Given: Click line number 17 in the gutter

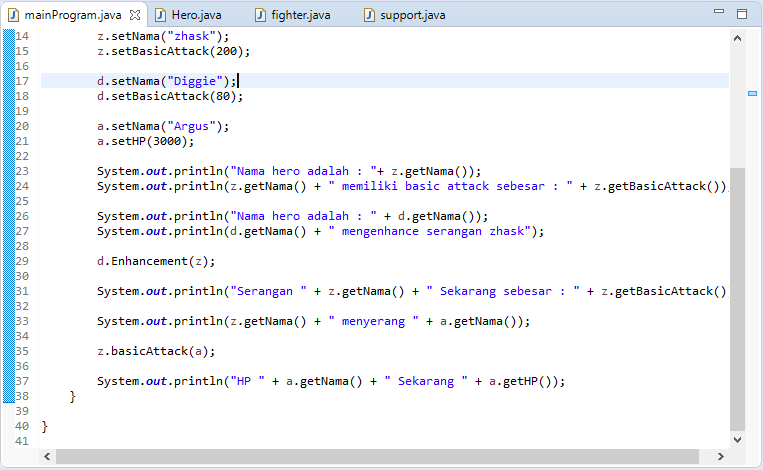Looking at the screenshot, I should 22,81.
